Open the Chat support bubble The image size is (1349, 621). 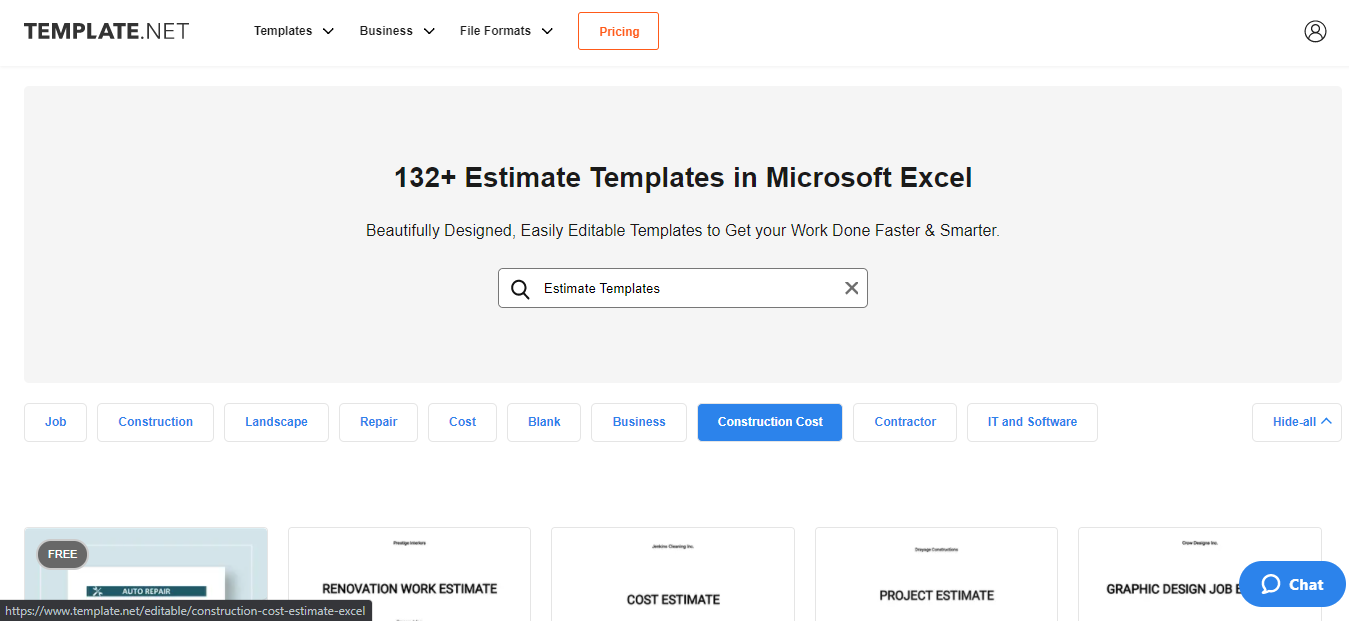pyautogui.click(x=1292, y=584)
